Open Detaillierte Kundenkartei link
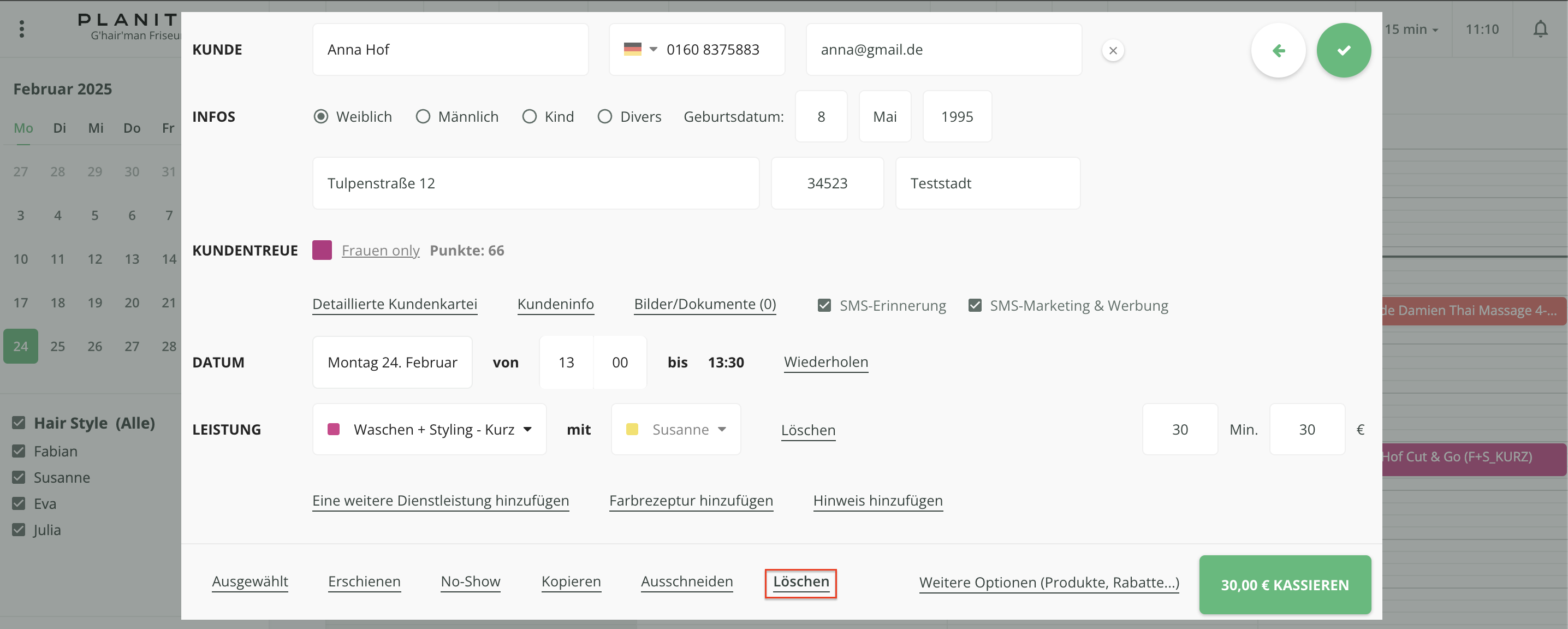The height and width of the screenshot is (629, 1568). point(394,304)
